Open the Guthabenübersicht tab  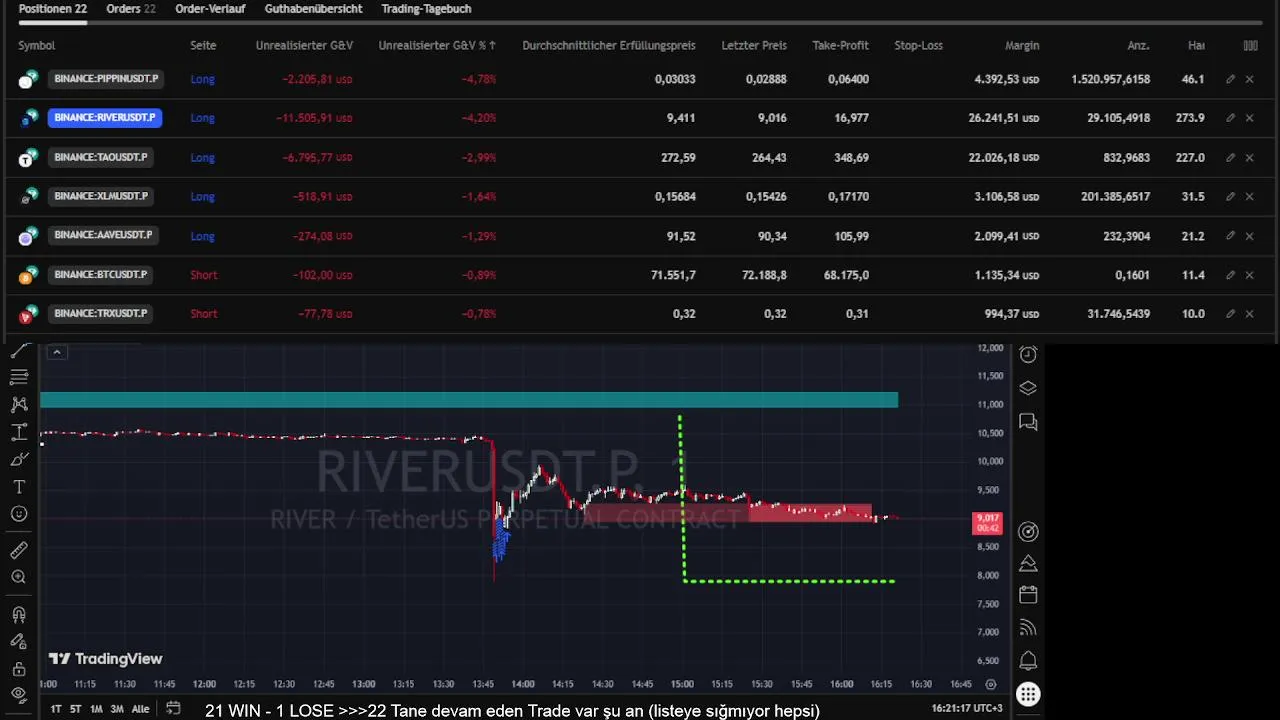click(x=313, y=9)
